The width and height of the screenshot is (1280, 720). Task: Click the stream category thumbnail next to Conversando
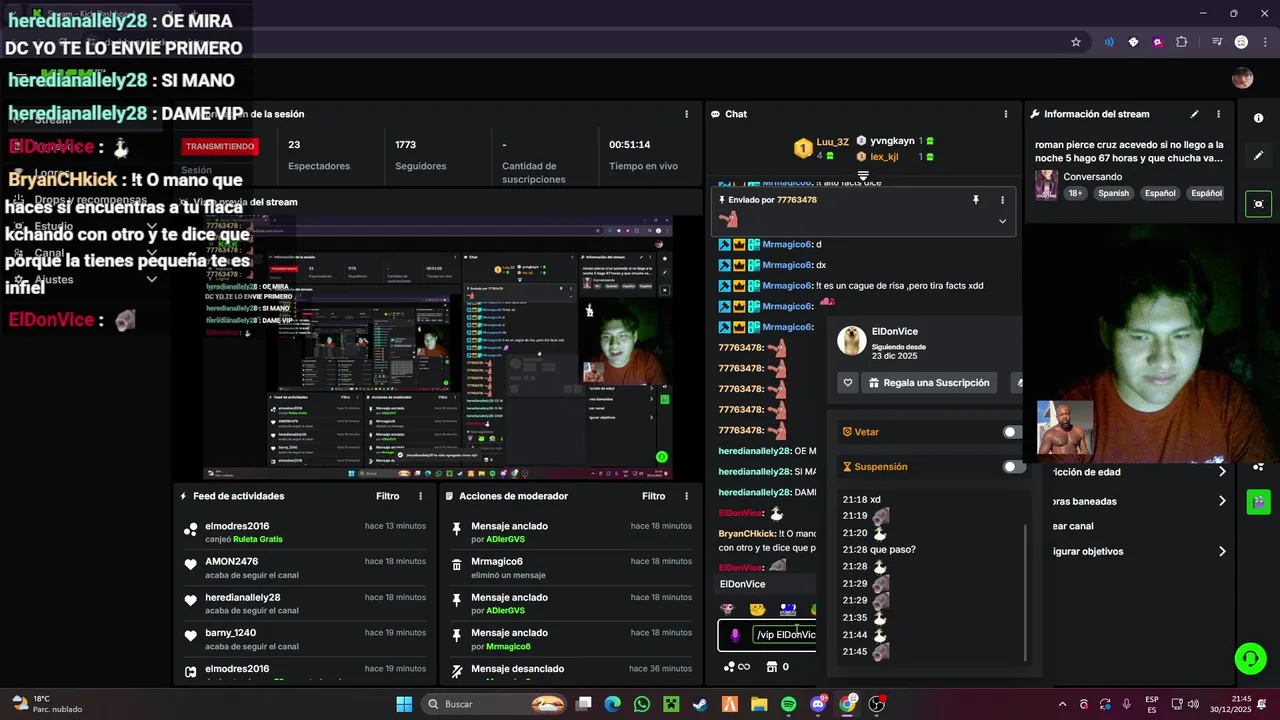[x=1046, y=184]
